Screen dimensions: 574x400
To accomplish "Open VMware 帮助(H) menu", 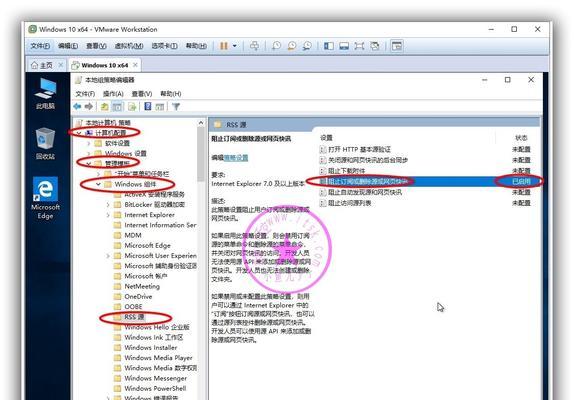I will pos(196,46).
